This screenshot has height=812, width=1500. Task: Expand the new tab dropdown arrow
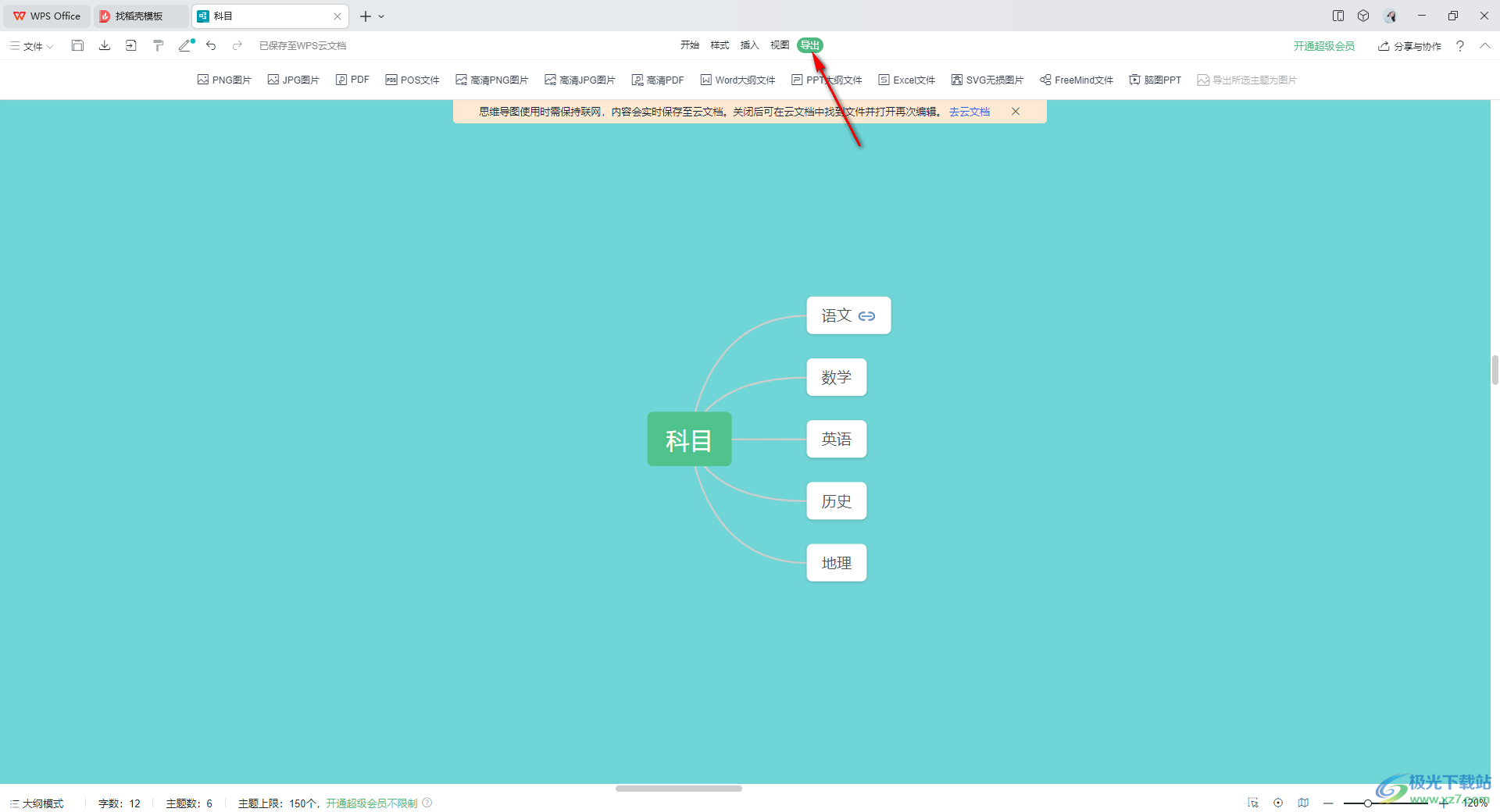[381, 16]
